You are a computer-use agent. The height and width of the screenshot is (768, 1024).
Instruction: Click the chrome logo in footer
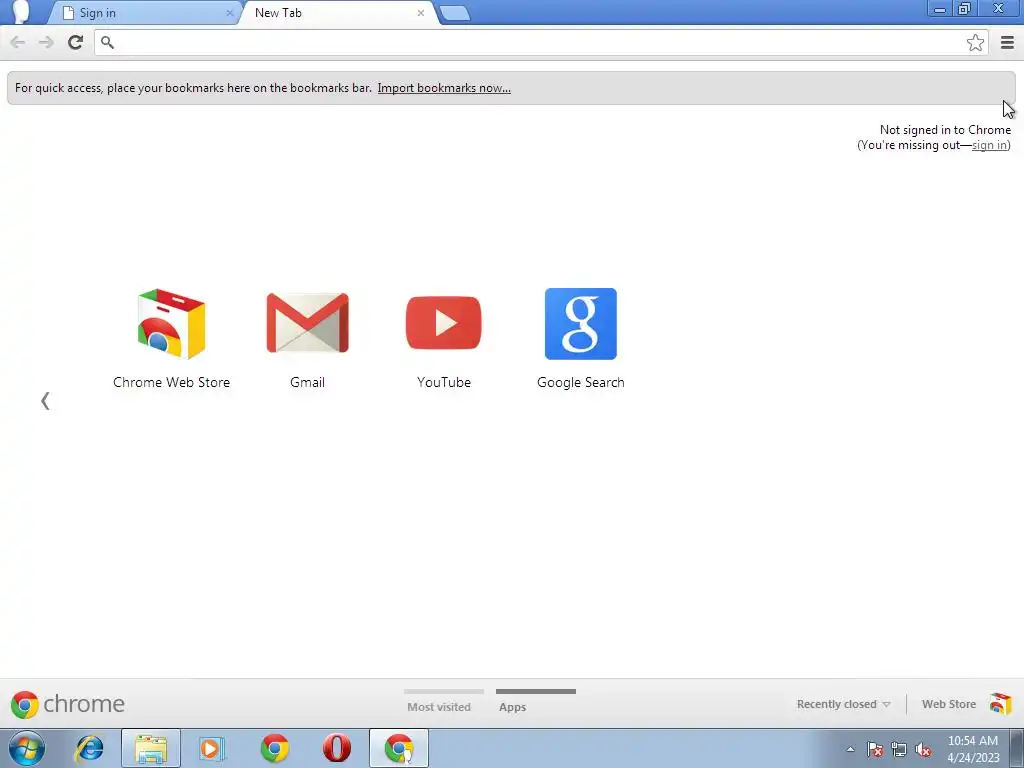67,704
